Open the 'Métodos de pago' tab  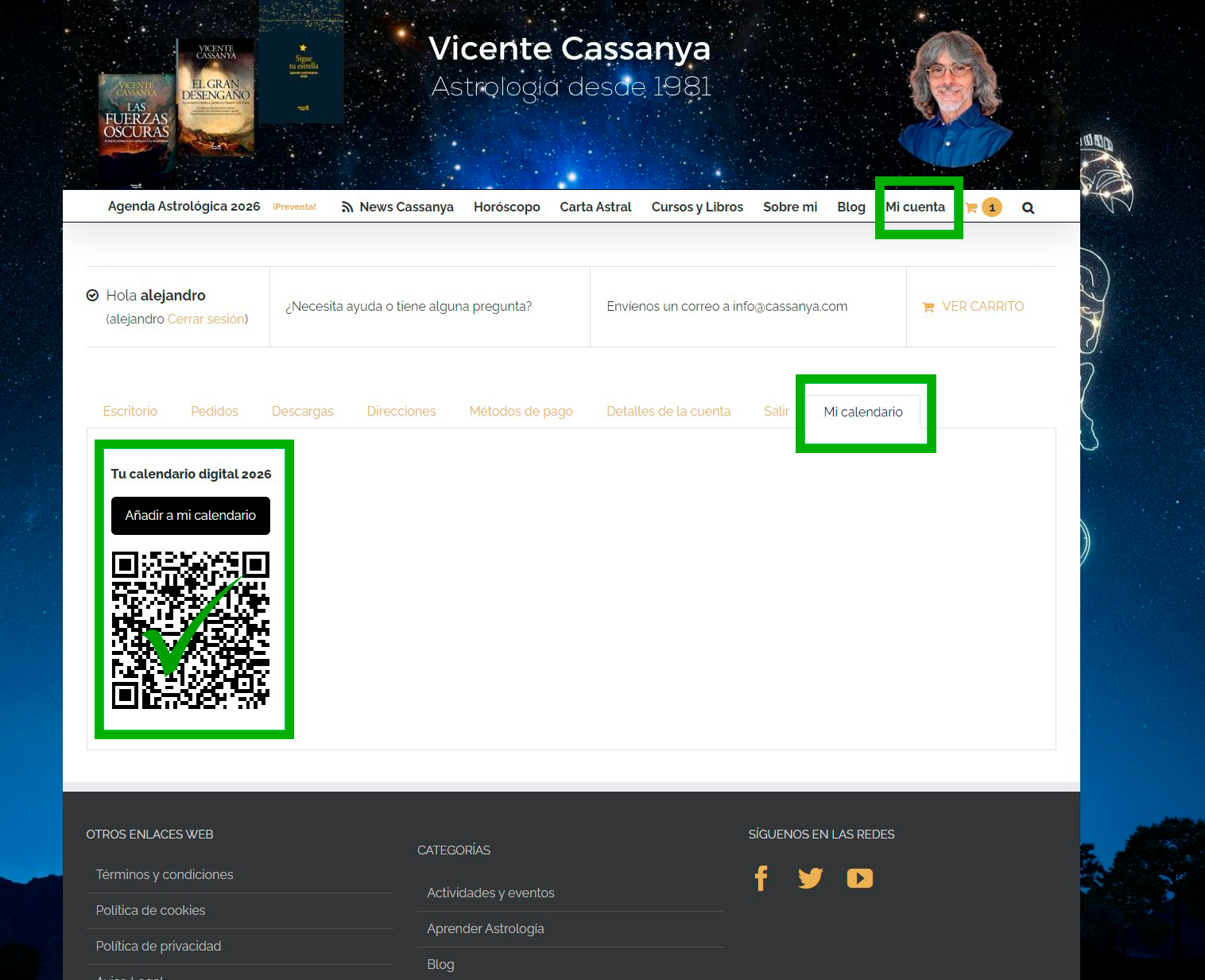point(521,411)
